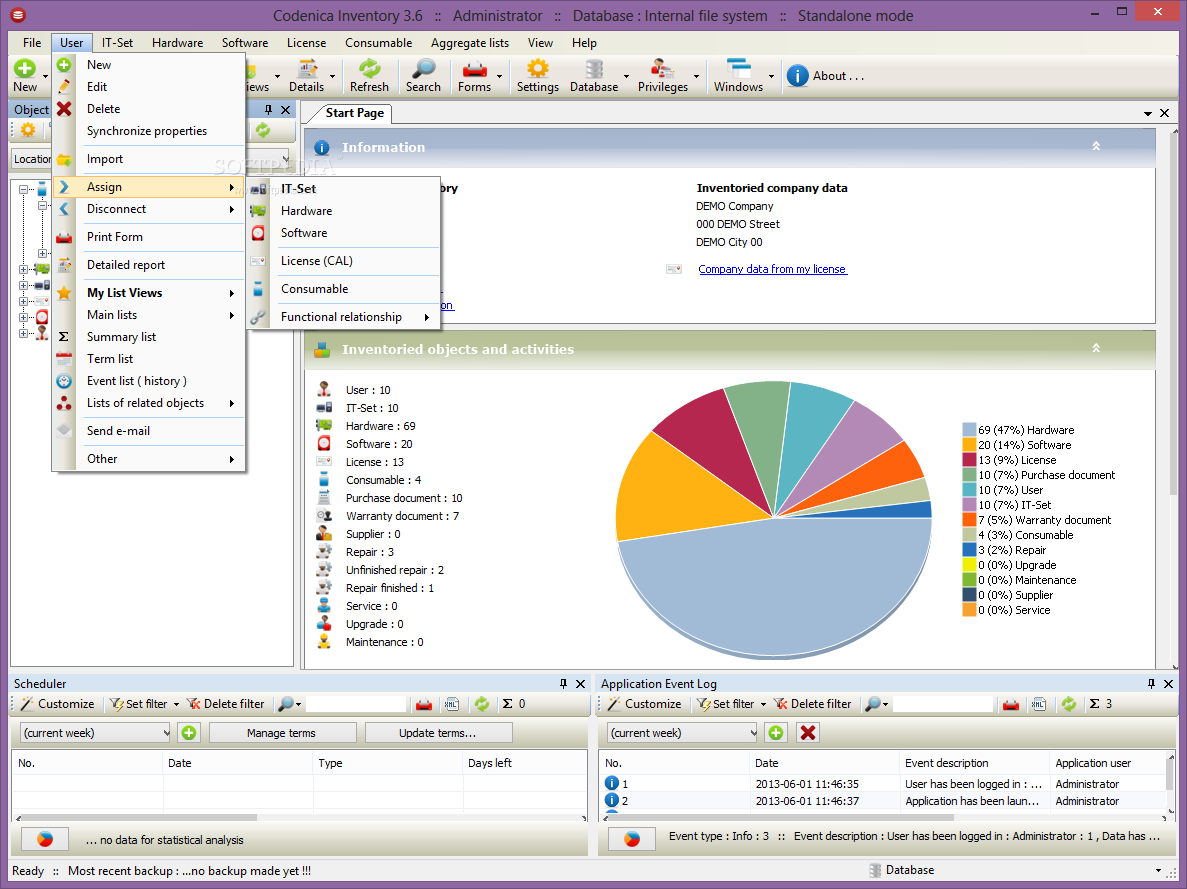1187x889 pixels.
Task: Click the Object panel gear icon
Action: pyautogui.click(x=28, y=130)
